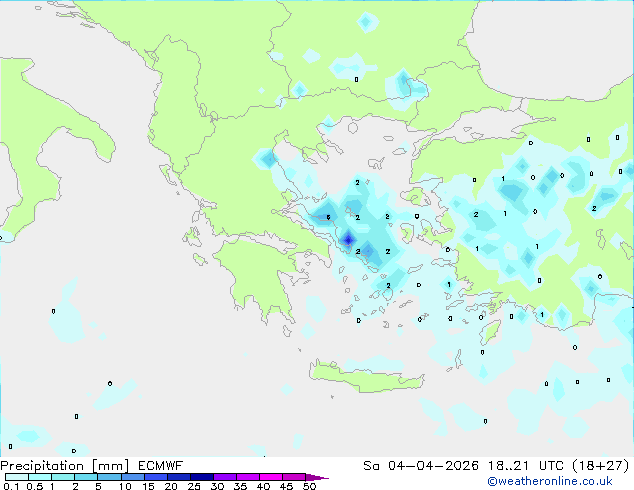Click the "18..21" hour range text

tap(509, 466)
